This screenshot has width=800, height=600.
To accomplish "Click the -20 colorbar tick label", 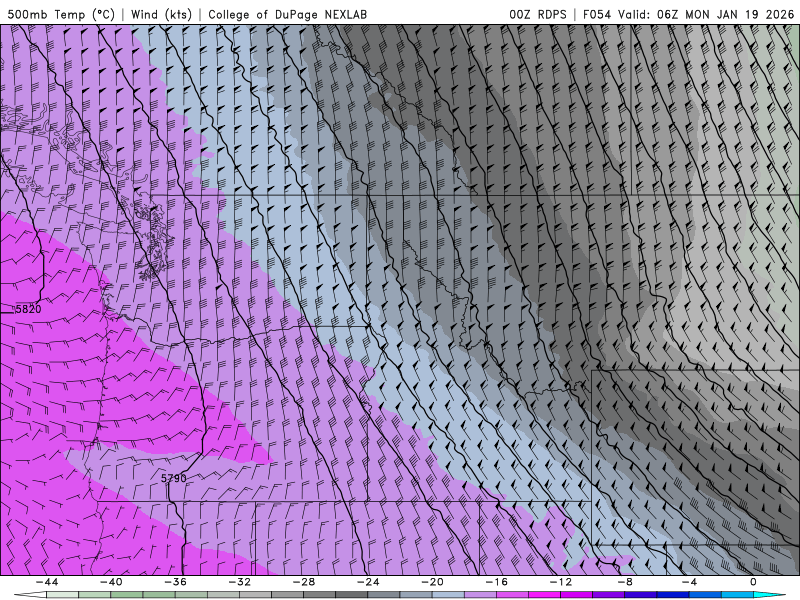I will tap(433, 582).
